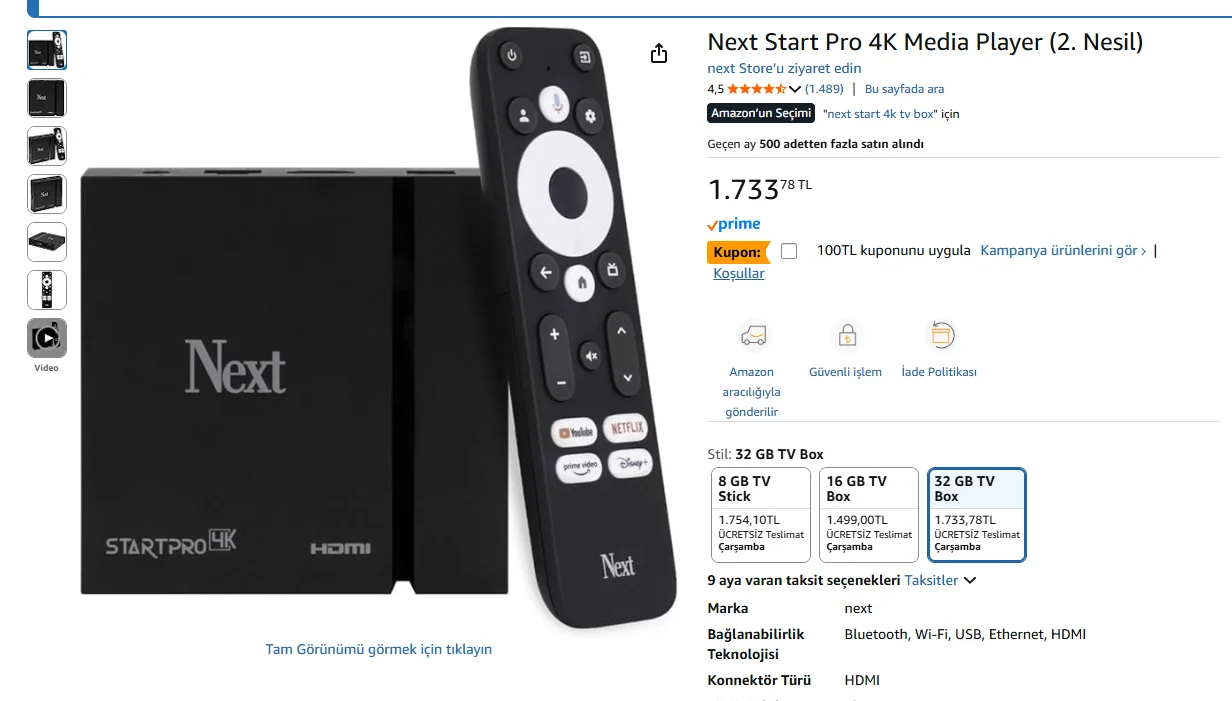This screenshot has width=1232, height=701.
Task: Click the İade Politikası return icon
Action: click(x=941, y=335)
